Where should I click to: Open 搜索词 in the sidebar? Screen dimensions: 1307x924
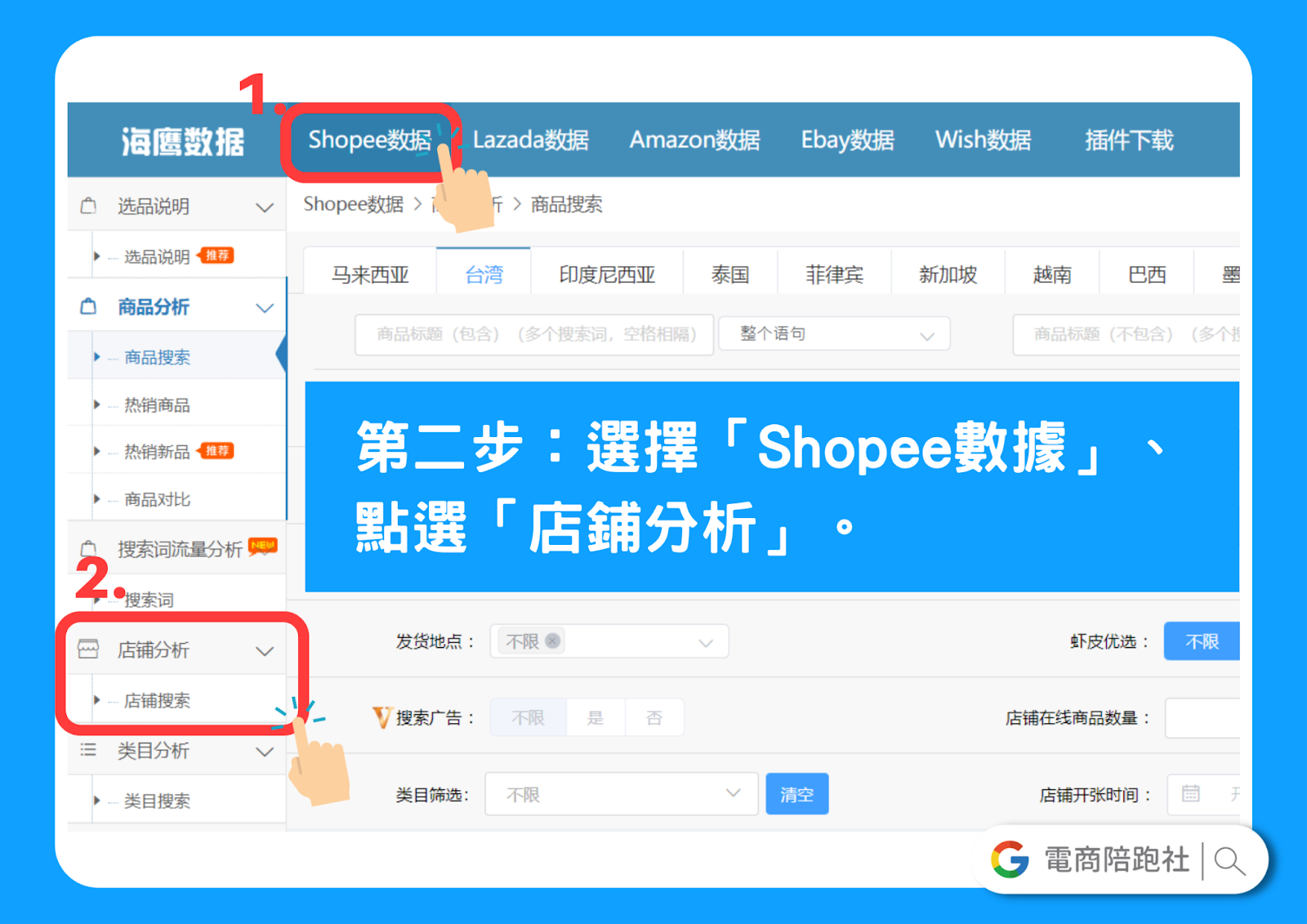click(149, 600)
